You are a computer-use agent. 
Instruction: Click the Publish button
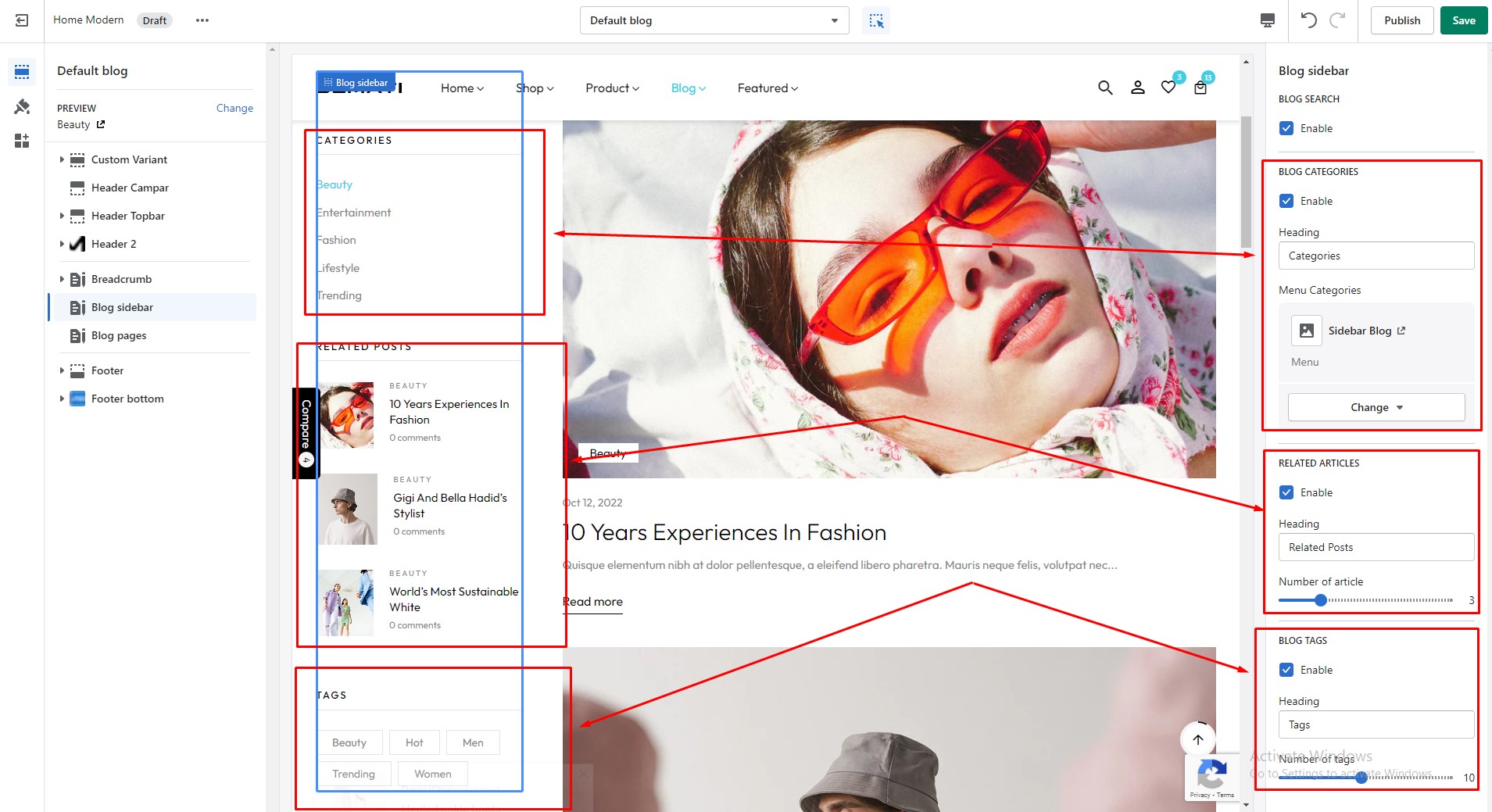1402,20
